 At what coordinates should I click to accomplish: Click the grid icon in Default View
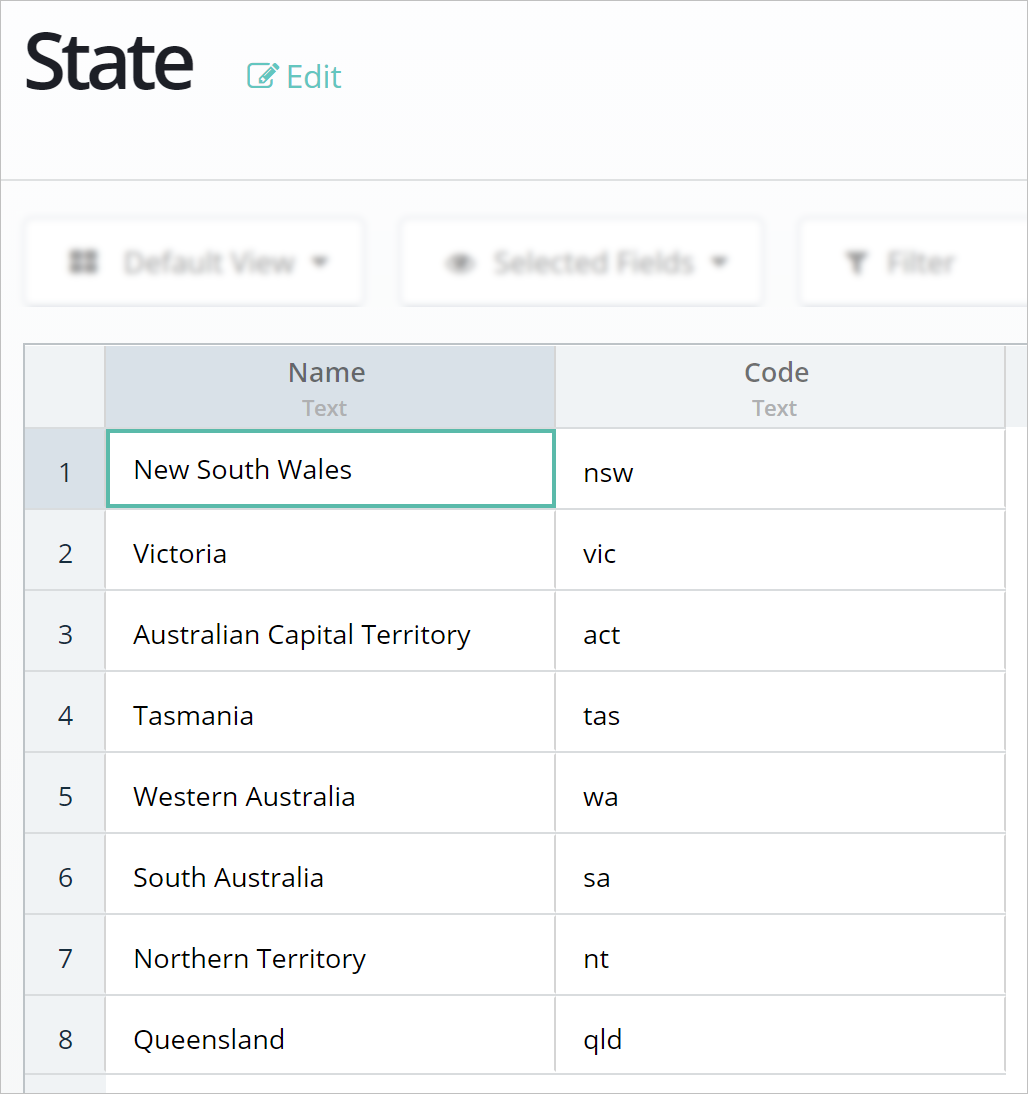point(83,263)
